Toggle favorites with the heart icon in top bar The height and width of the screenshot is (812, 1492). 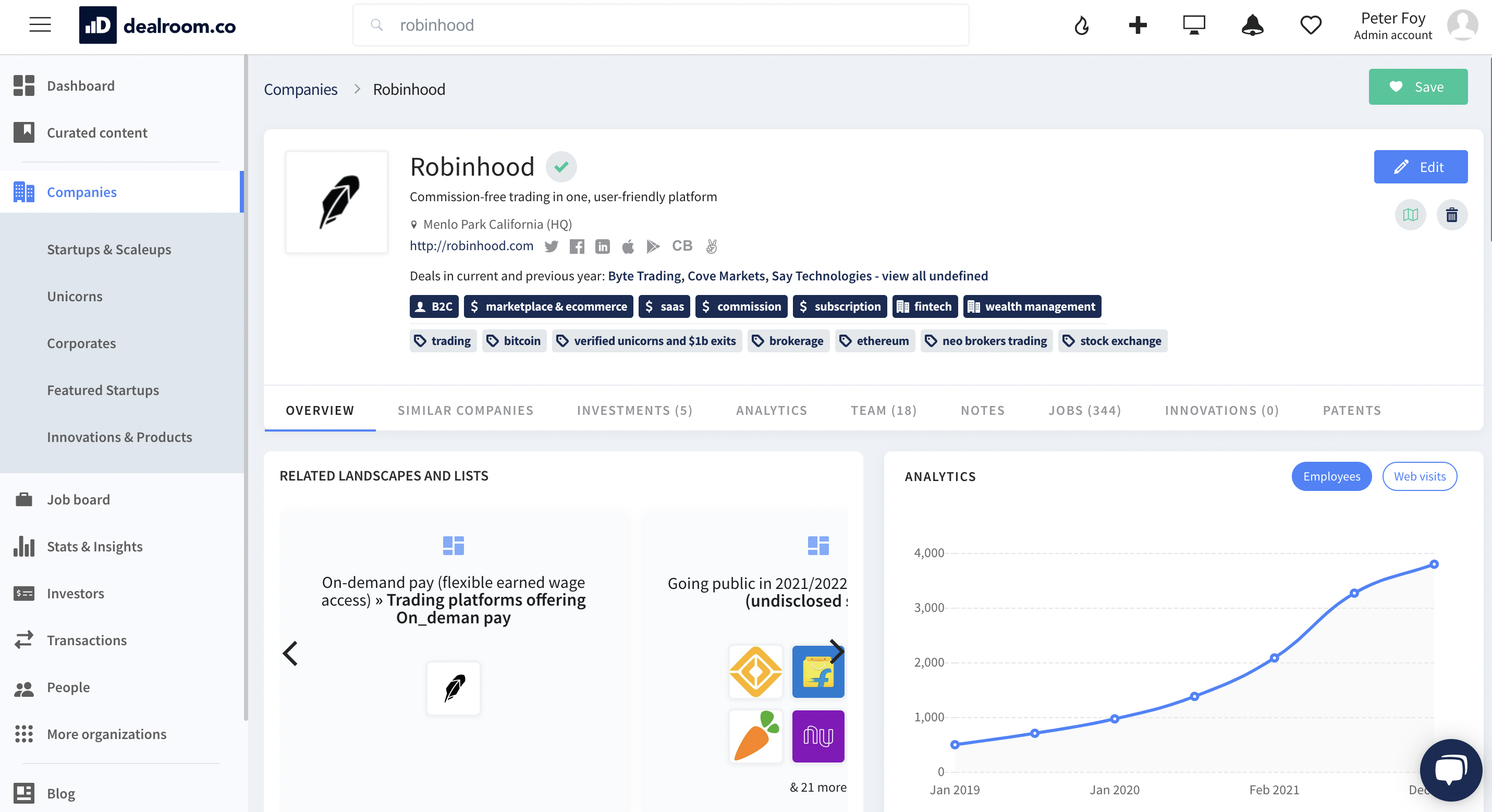(1311, 25)
